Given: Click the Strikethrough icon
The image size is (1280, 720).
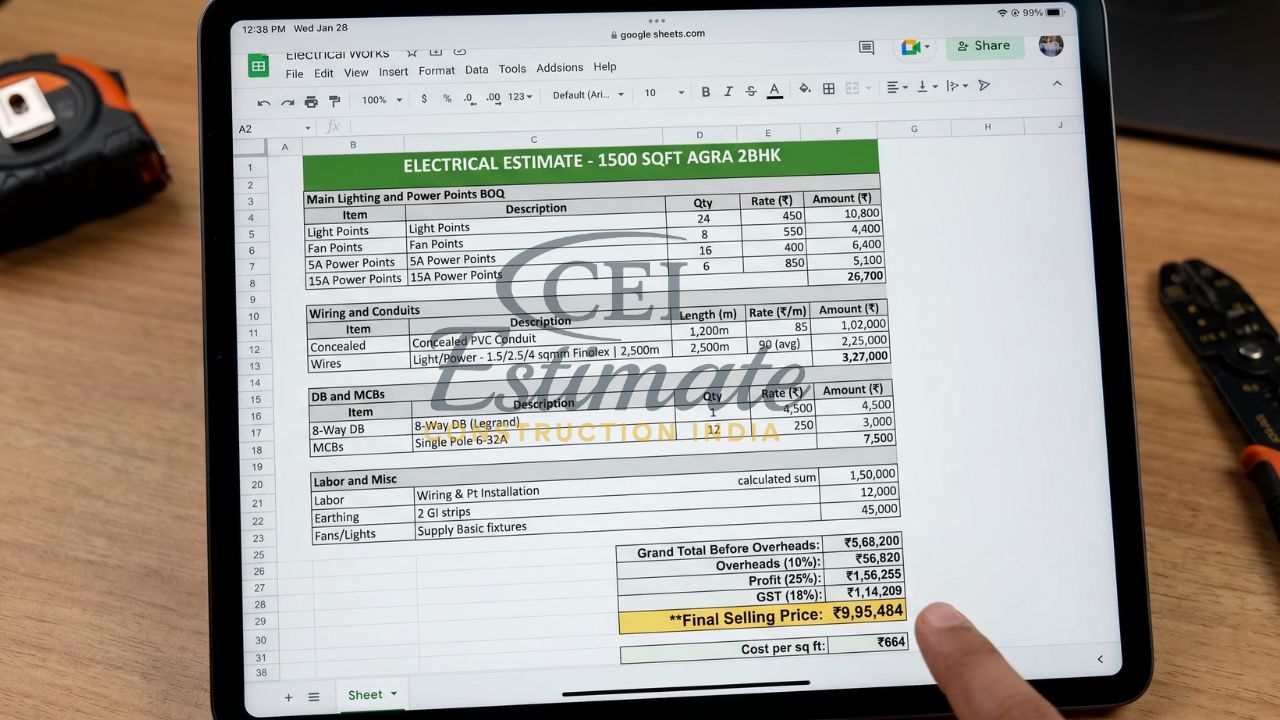Looking at the screenshot, I should (751, 92).
